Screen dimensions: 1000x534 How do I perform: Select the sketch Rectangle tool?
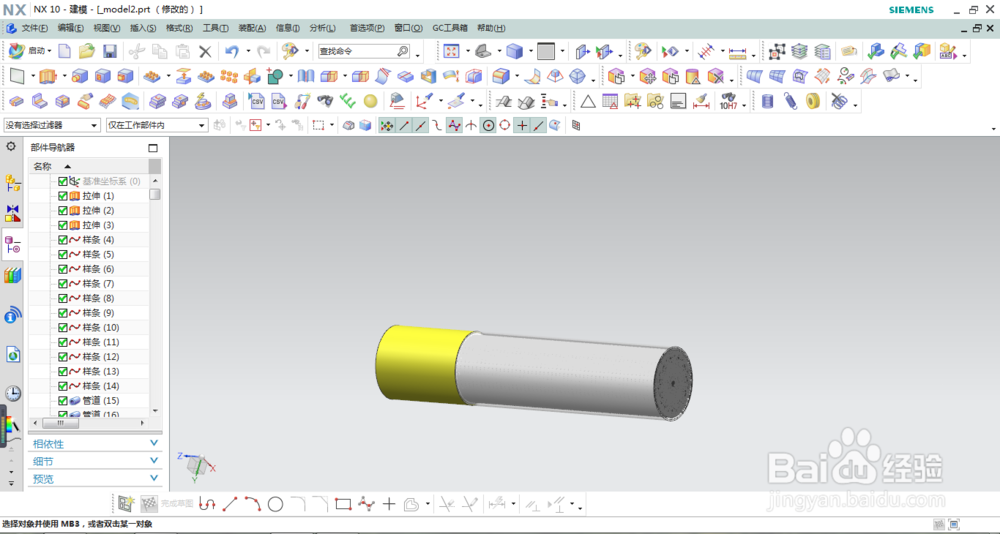point(343,505)
